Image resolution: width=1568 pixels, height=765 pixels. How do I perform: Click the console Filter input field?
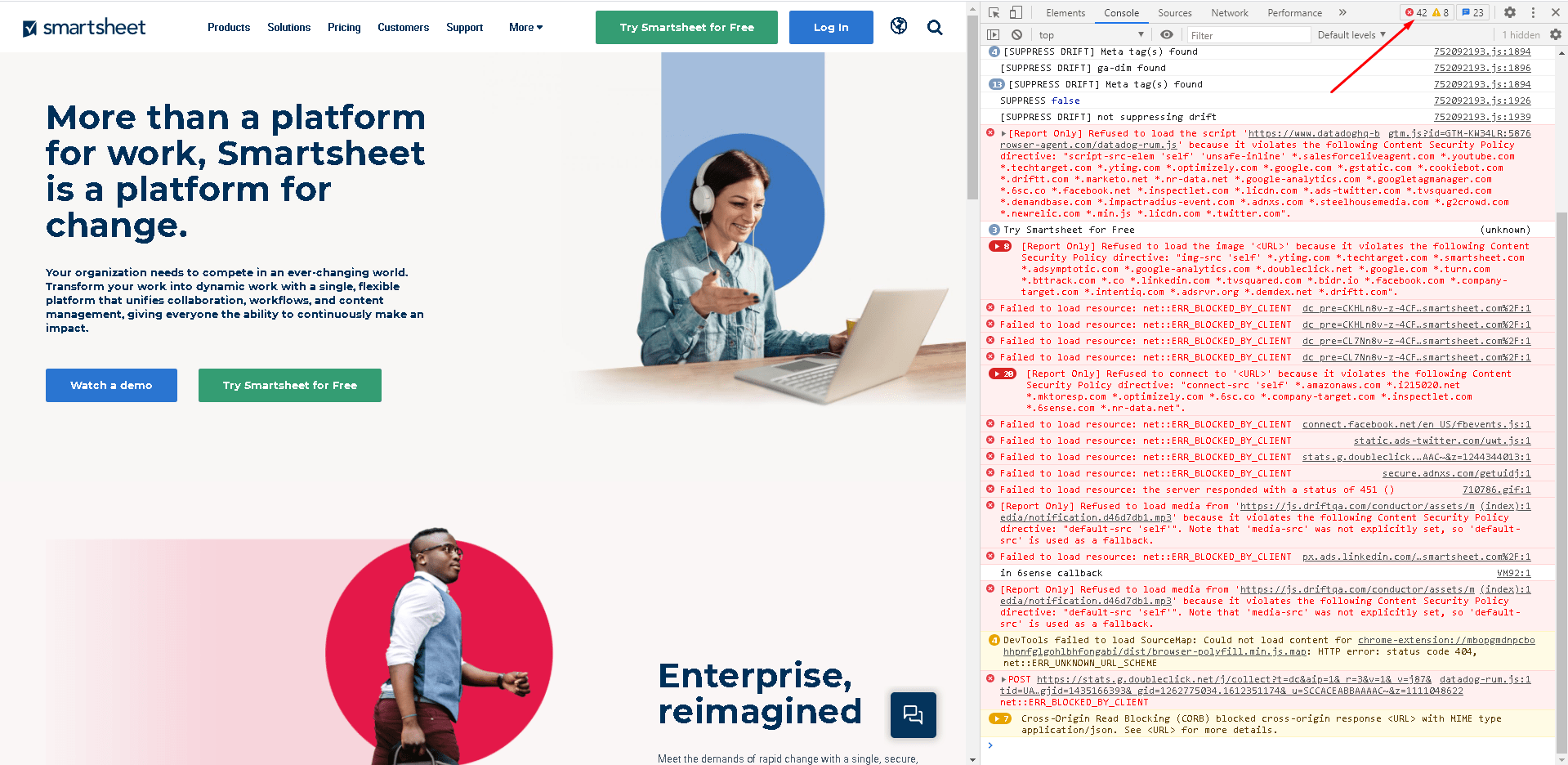click(1249, 35)
